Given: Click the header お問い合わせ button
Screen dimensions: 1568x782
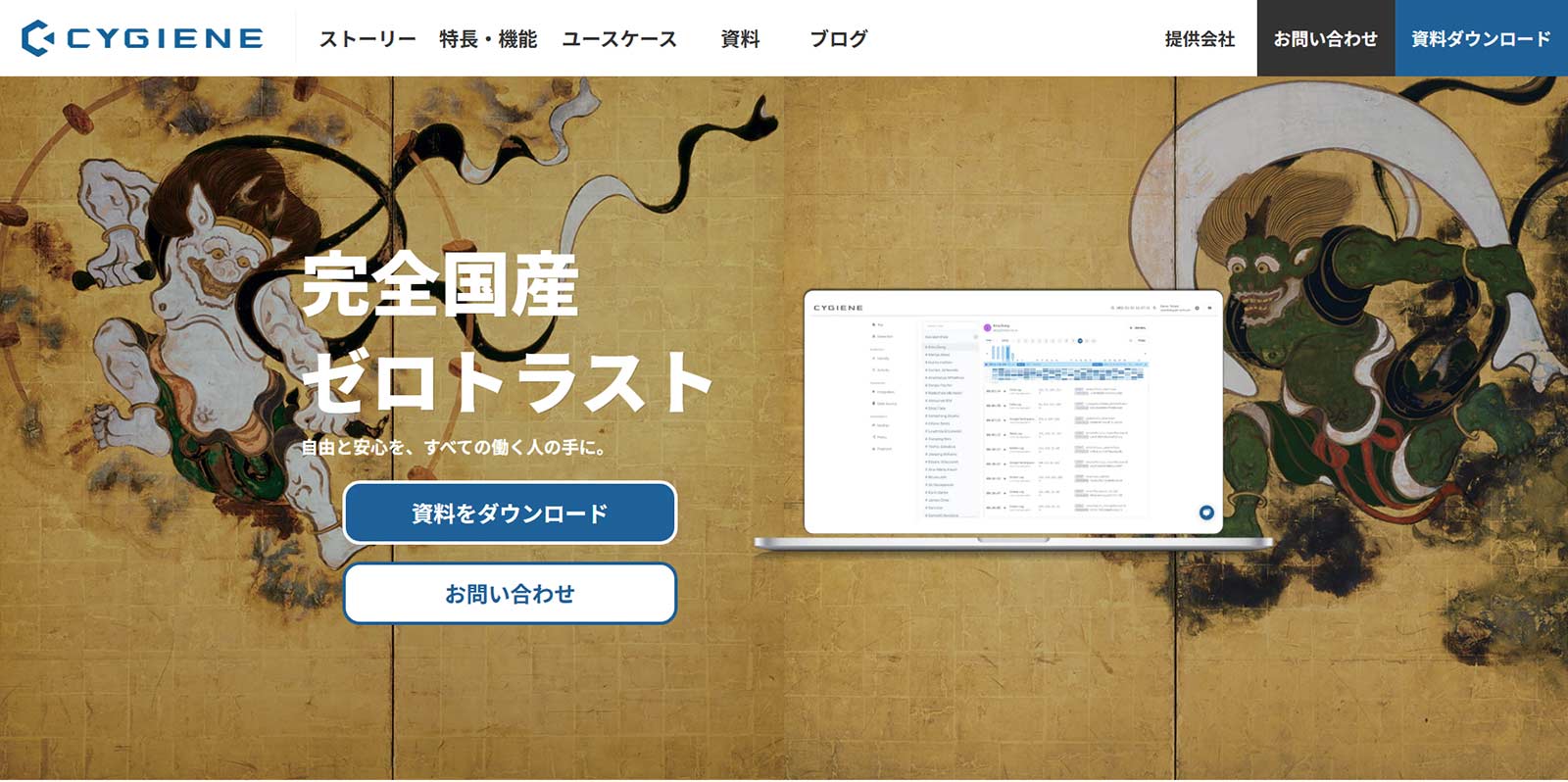Looking at the screenshot, I should (1326, 38).
